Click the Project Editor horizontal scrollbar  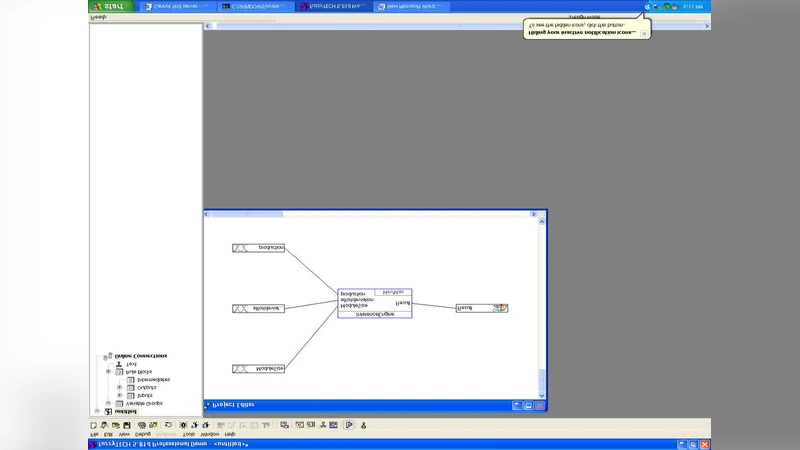[x=370, y=213]
